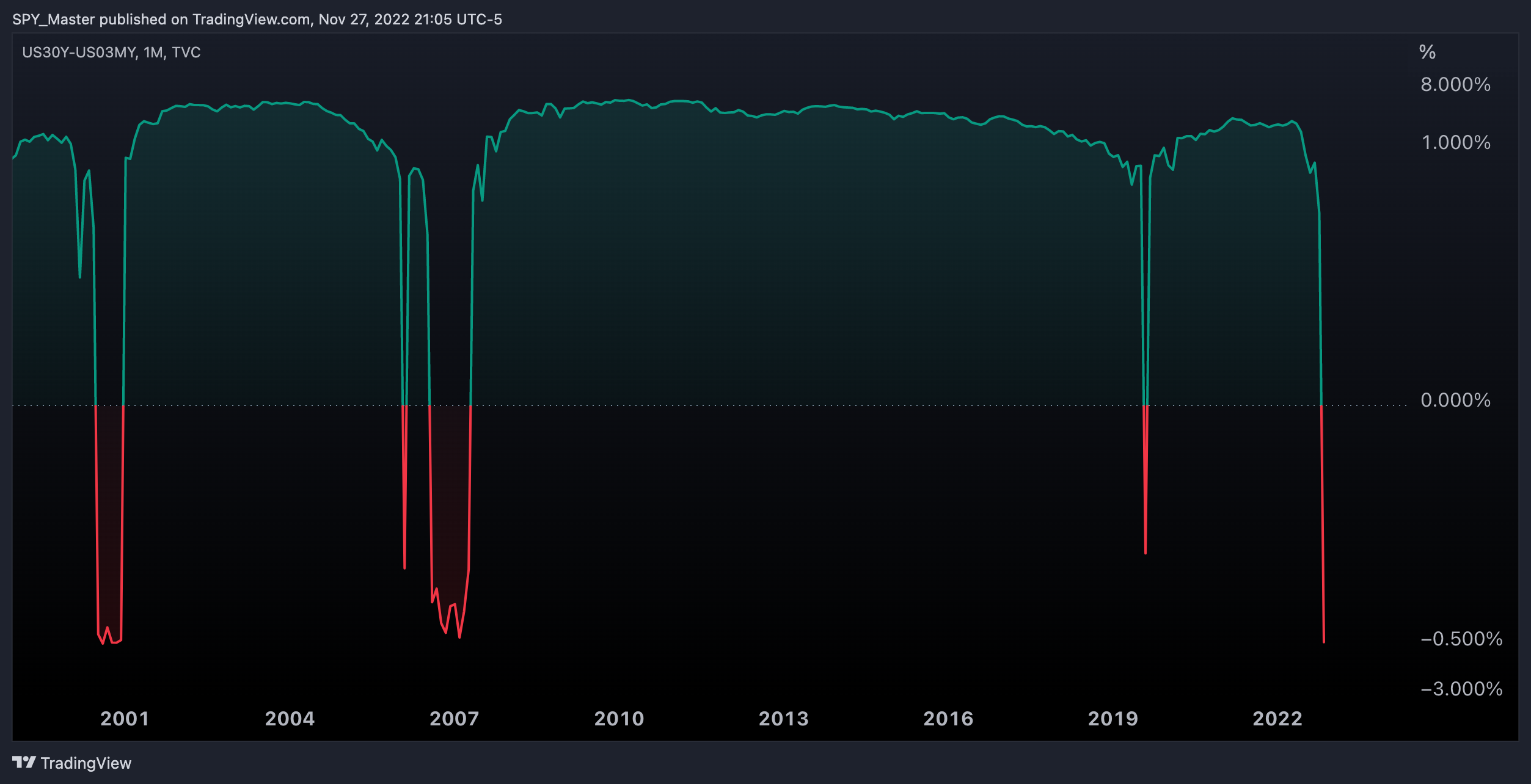Click the % unit label on price axis

[1427, 52]
